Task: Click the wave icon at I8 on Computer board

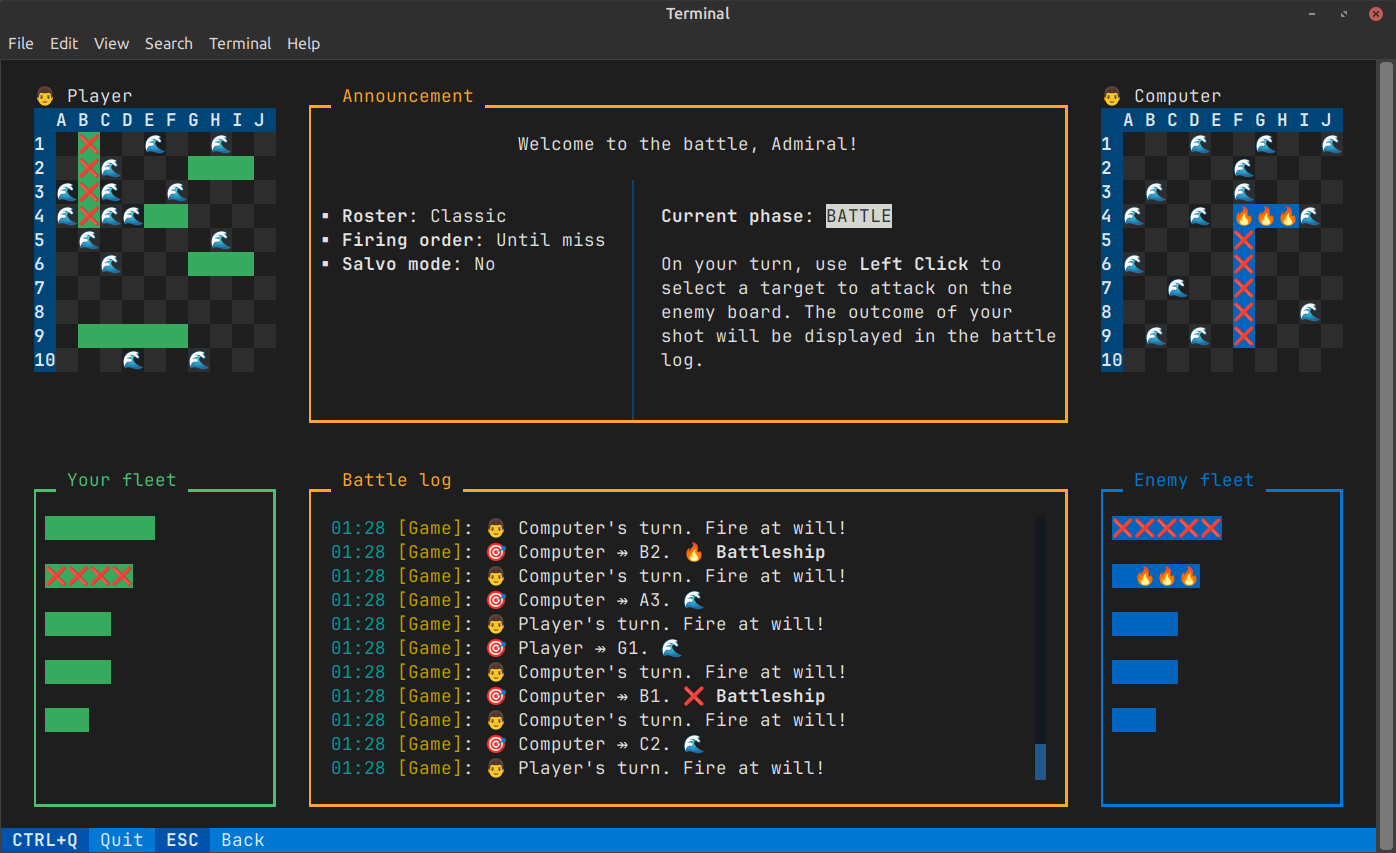Action: click(x=1309, y=312)
